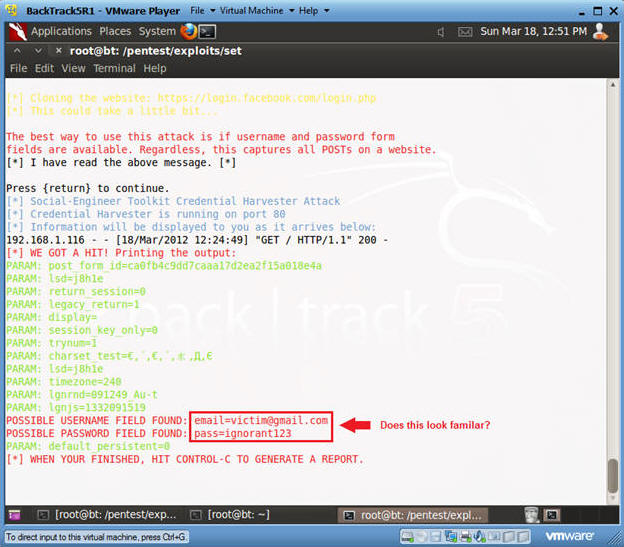Click the 'PARAM: session_key_only=0' line

[x=82, y=330]
